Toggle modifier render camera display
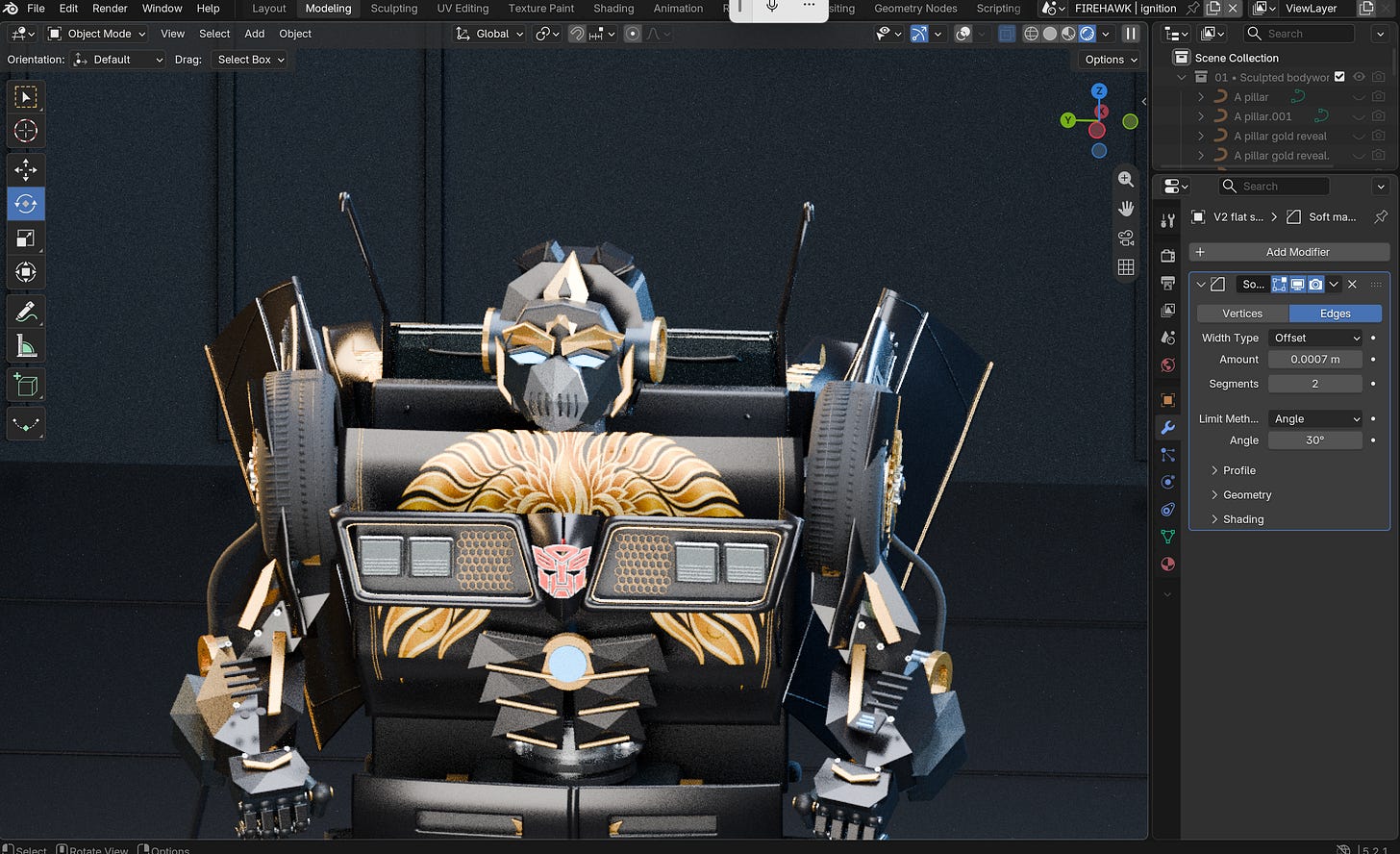This screenshot has width=1400, height=854. pos(1315,285)
